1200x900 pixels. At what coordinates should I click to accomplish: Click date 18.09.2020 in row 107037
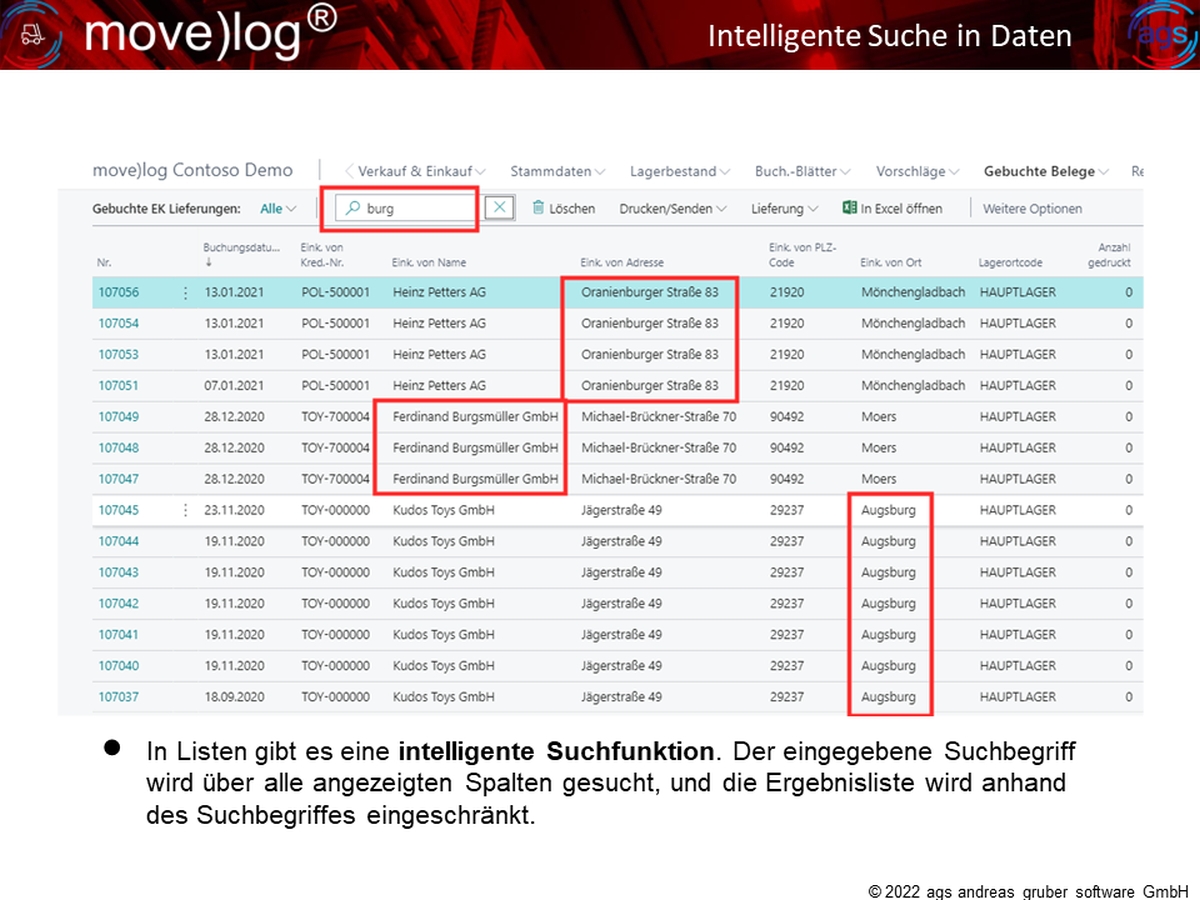pos(234,697)
